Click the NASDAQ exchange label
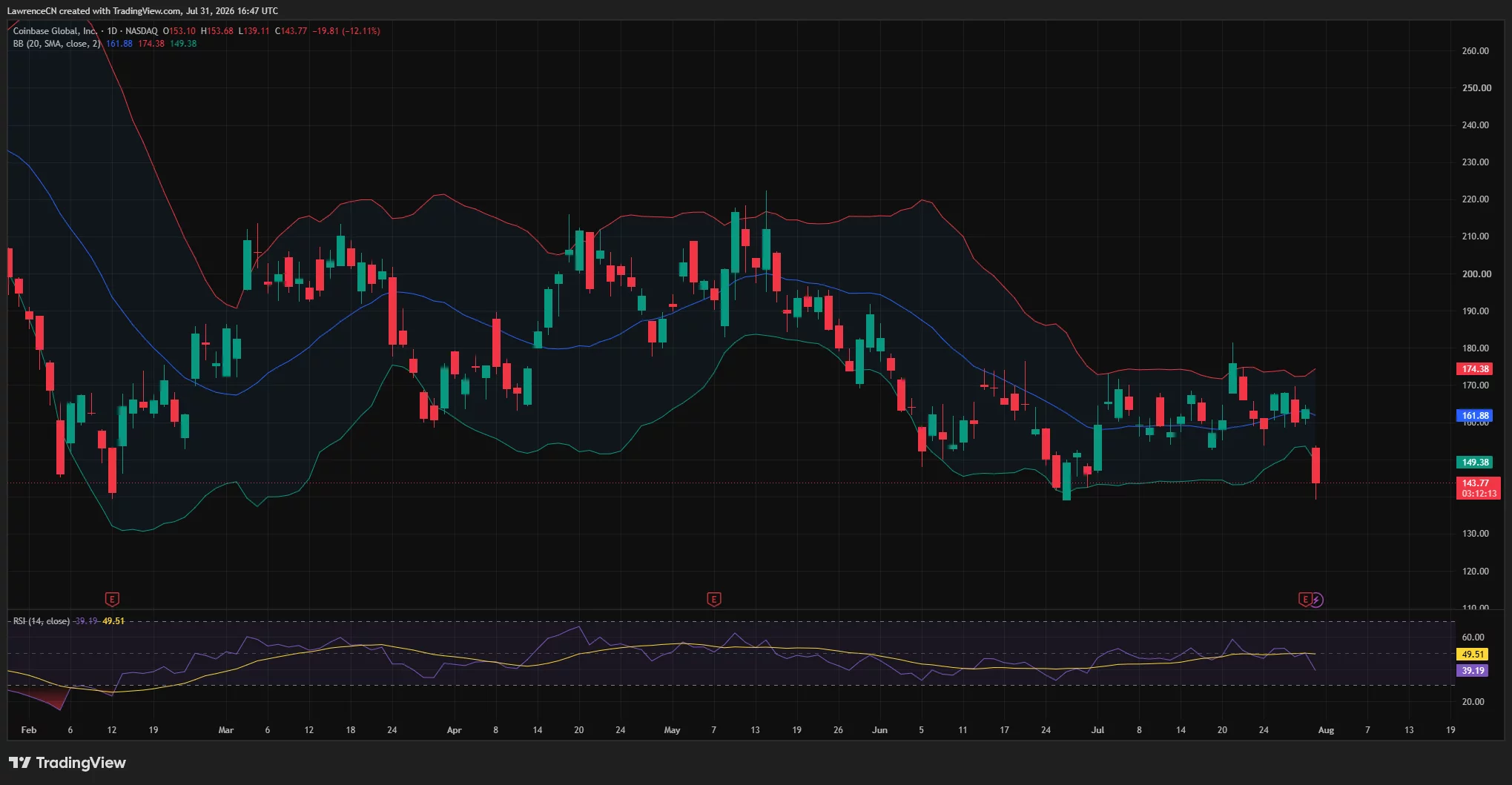The image size is (1512, 785). [x=141, y=31]
